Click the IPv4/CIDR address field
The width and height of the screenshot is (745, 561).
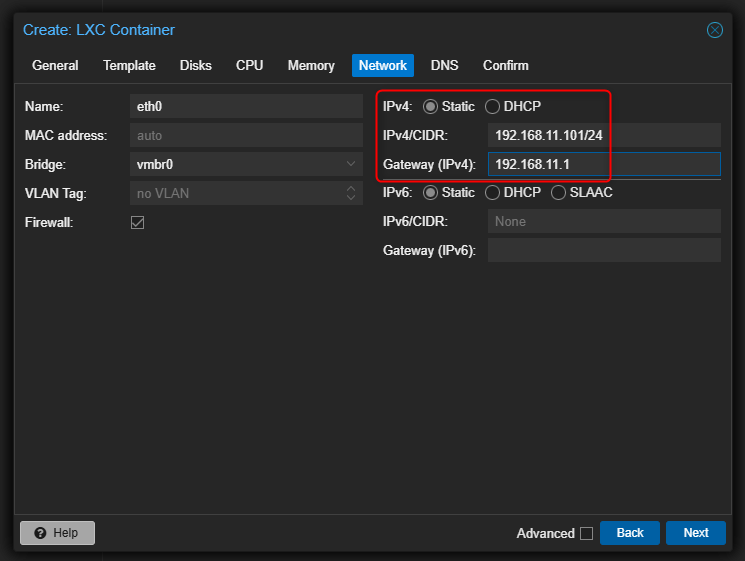click(603, 135)
